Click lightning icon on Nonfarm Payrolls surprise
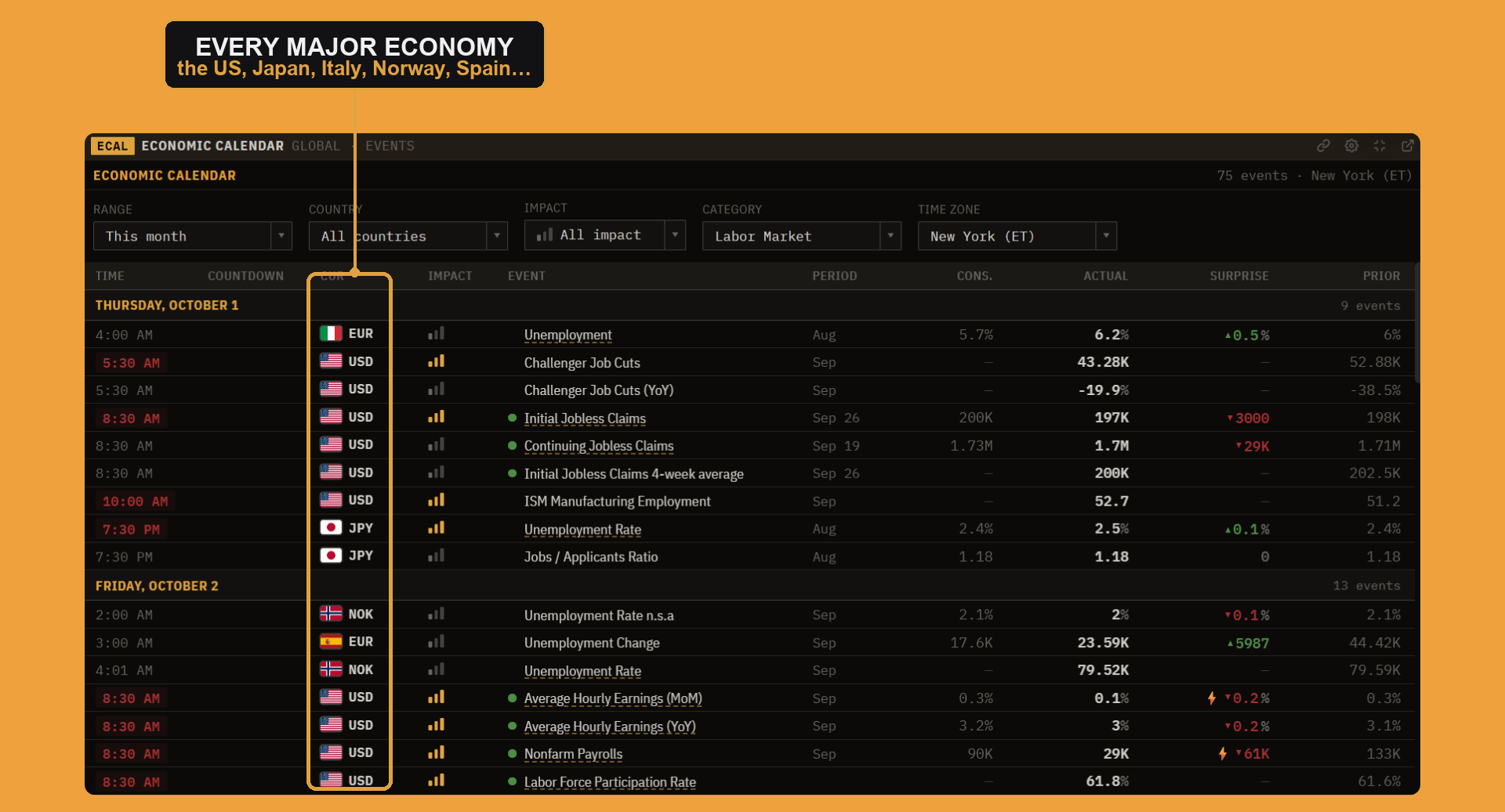Image resolution: width=1505 pixels, height=812 pixels. 1223,753
